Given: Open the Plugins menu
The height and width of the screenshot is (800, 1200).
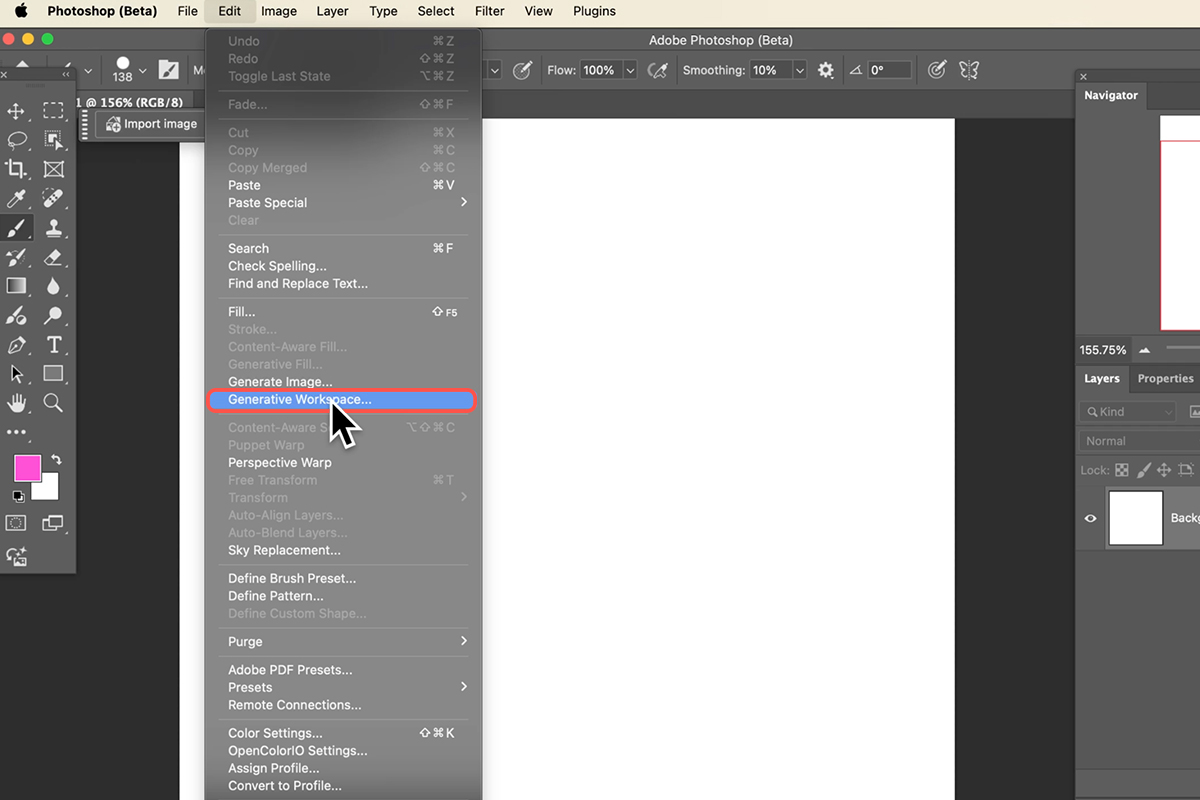Looking at the screenshot, I should [594, 11].
